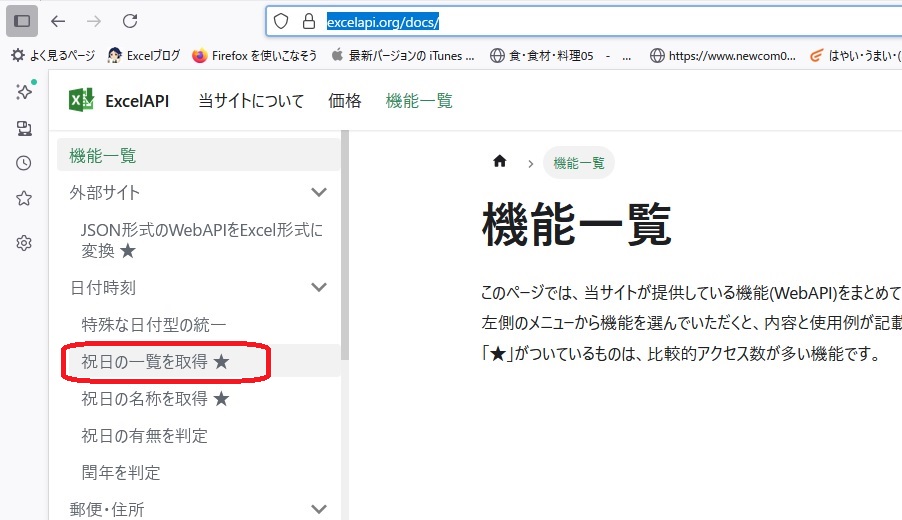Open 価格 in top navigation
The image size is (902, 520).
(345, 100)
